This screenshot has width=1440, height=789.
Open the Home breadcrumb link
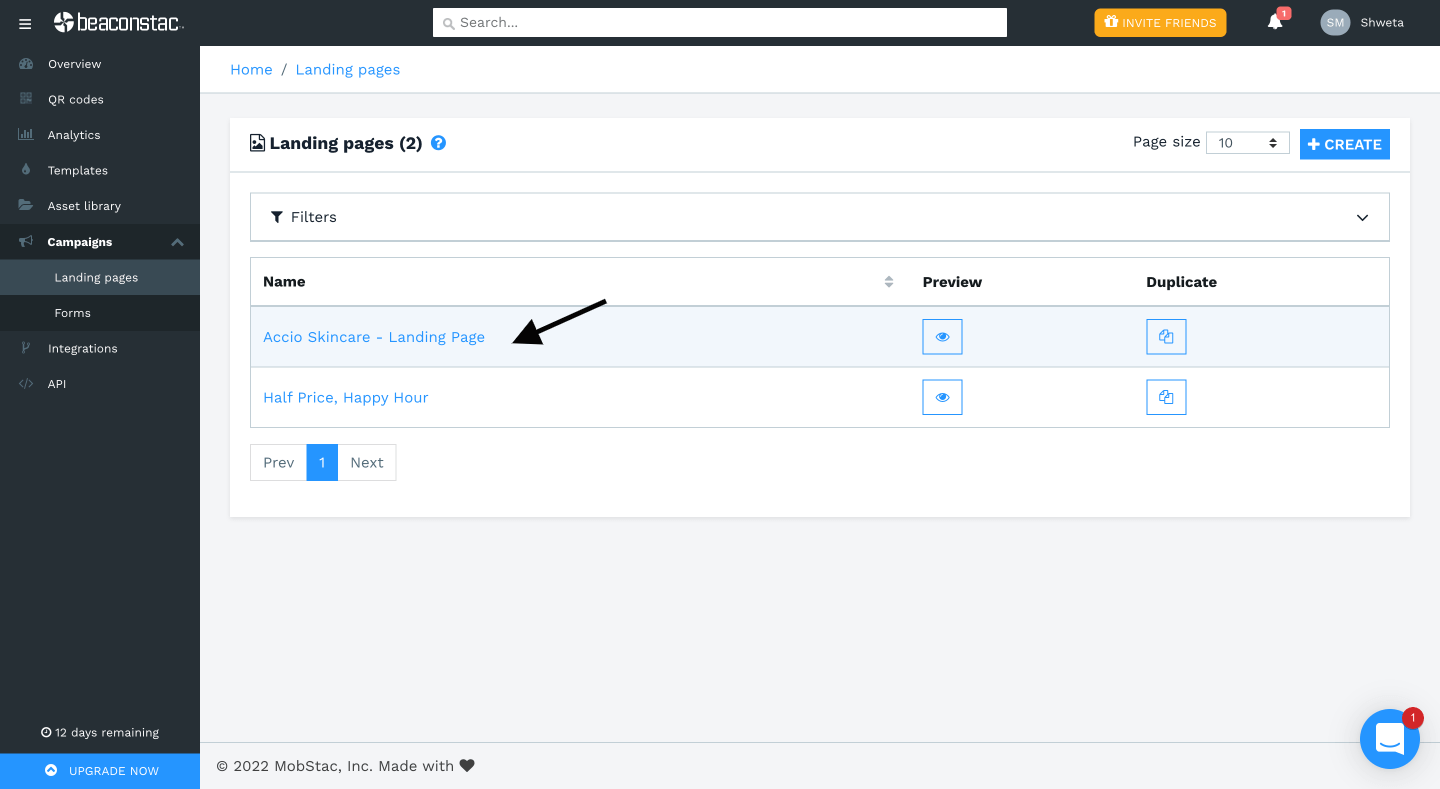[251, 69]
